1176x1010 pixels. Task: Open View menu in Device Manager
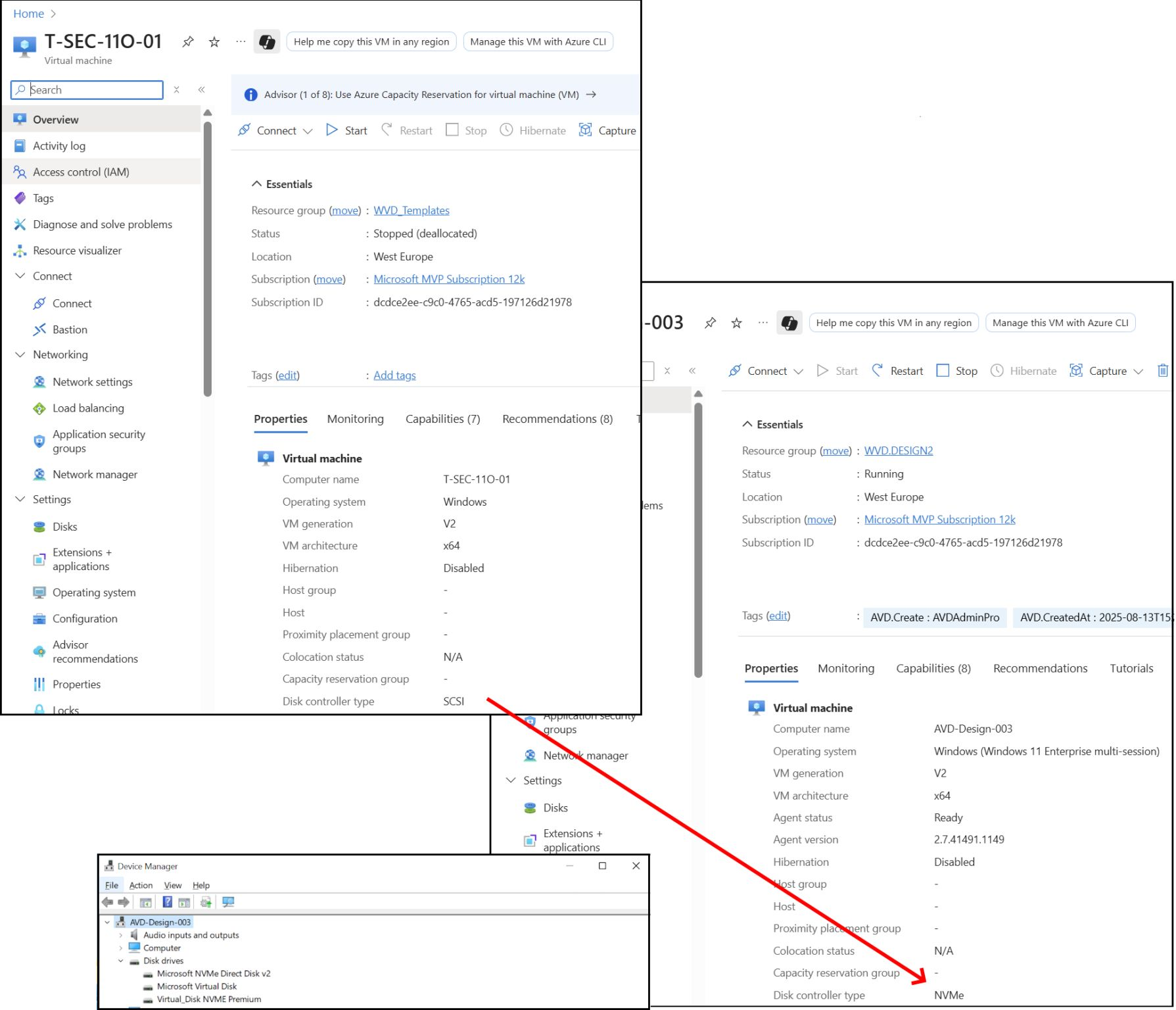pos(173,886)
